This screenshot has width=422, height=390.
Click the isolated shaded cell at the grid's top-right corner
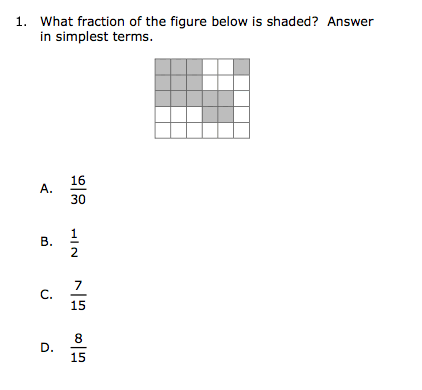tap(242, 67)
